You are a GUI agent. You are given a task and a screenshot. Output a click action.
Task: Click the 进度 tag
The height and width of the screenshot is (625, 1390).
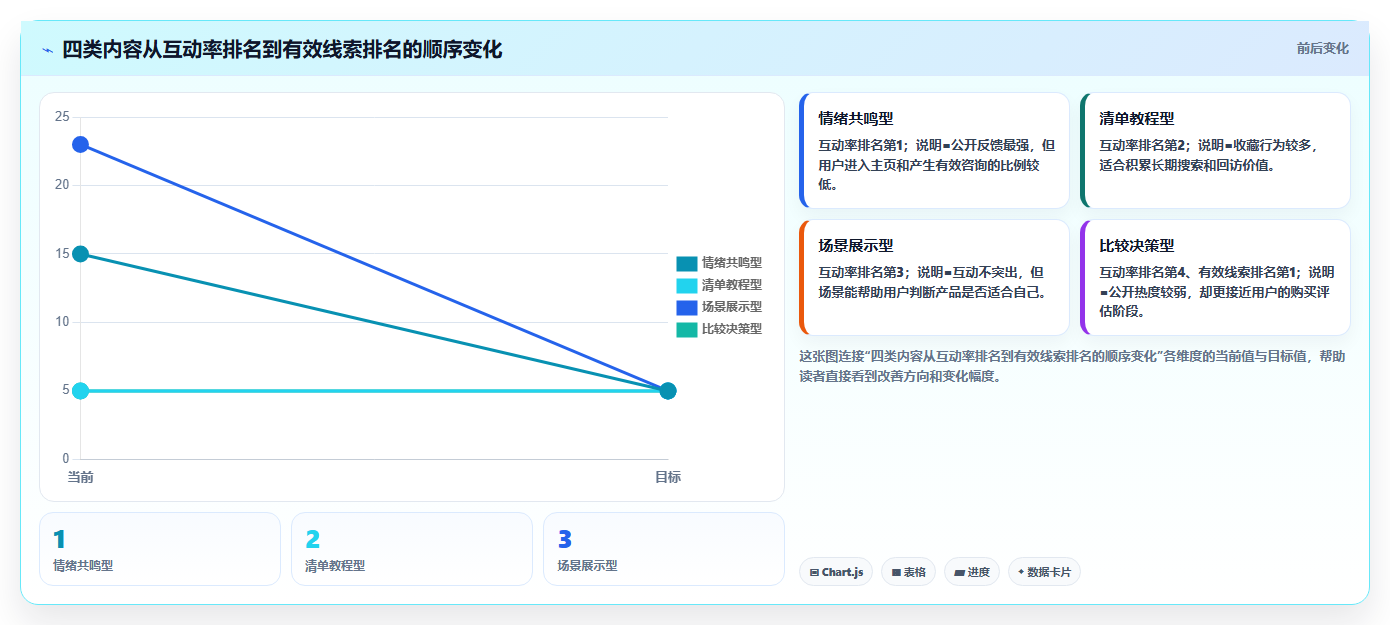coord(972,572)
